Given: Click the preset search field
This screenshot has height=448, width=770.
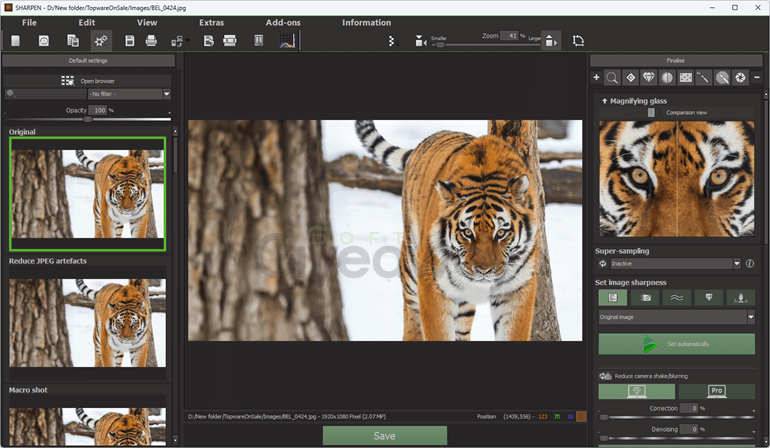Looking at the screenshot, I should tap(46, 94).
